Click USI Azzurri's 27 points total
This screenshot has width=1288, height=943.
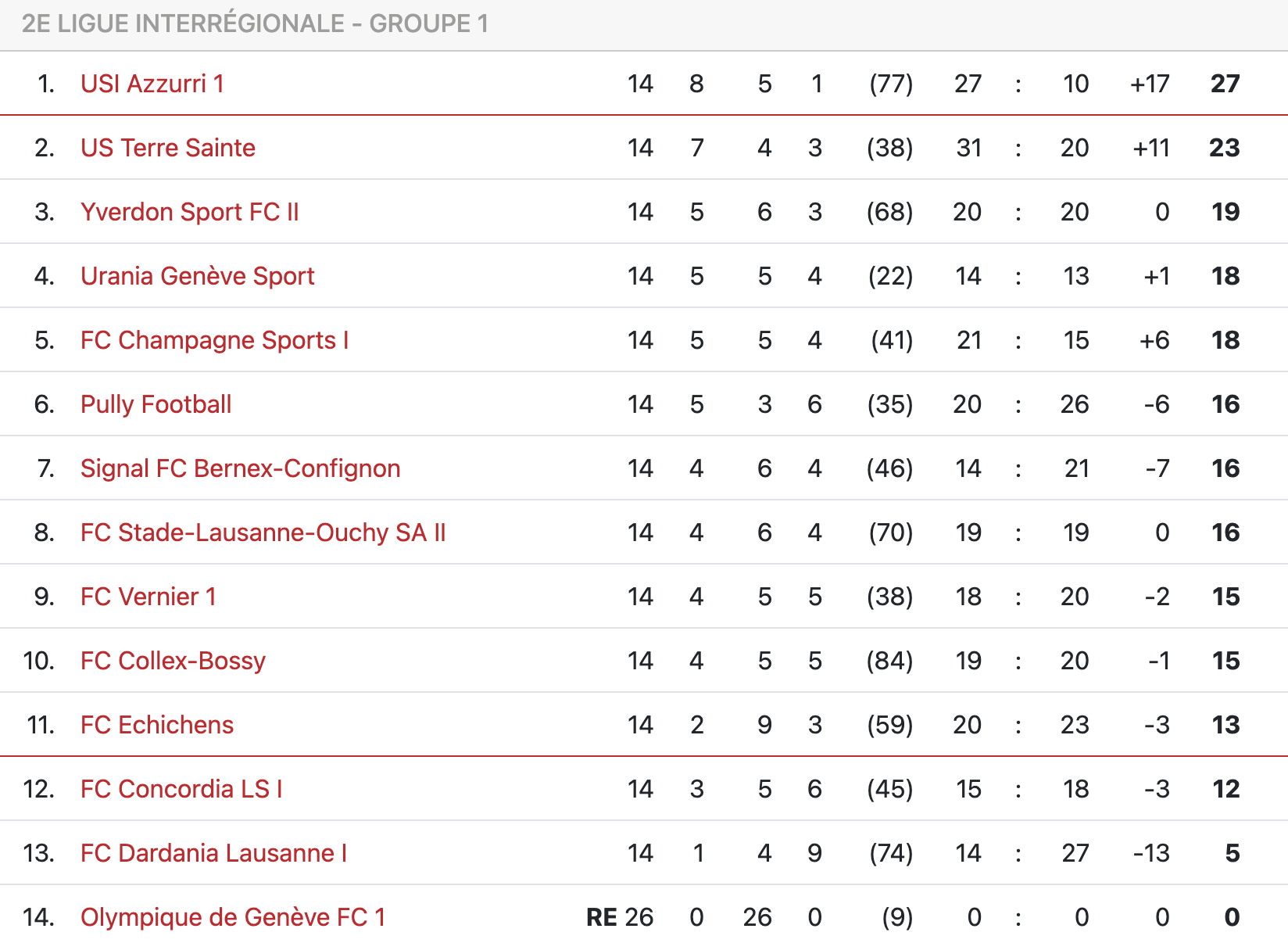[1225, 84]
